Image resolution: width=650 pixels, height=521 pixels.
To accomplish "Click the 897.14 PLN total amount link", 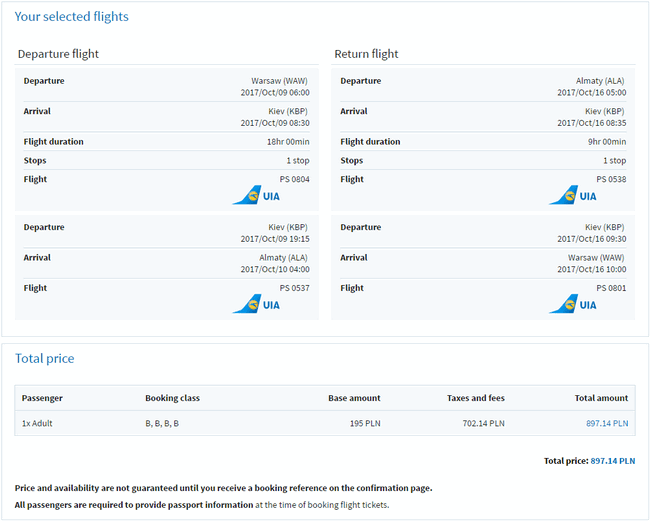I will point(607,423).
